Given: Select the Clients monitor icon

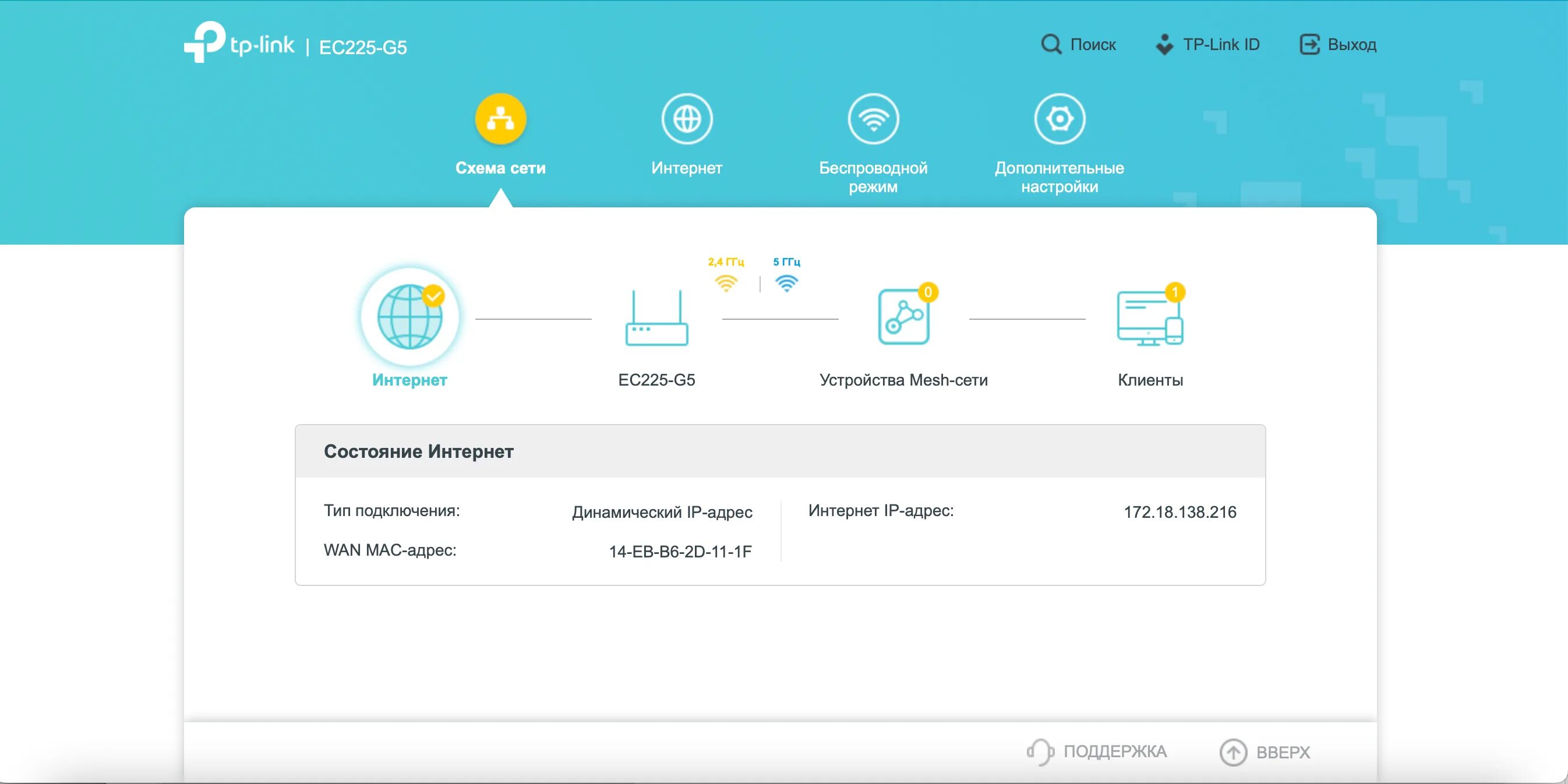Looking at the screenshot, I should pyautogui.click(x=1149, y=319).
